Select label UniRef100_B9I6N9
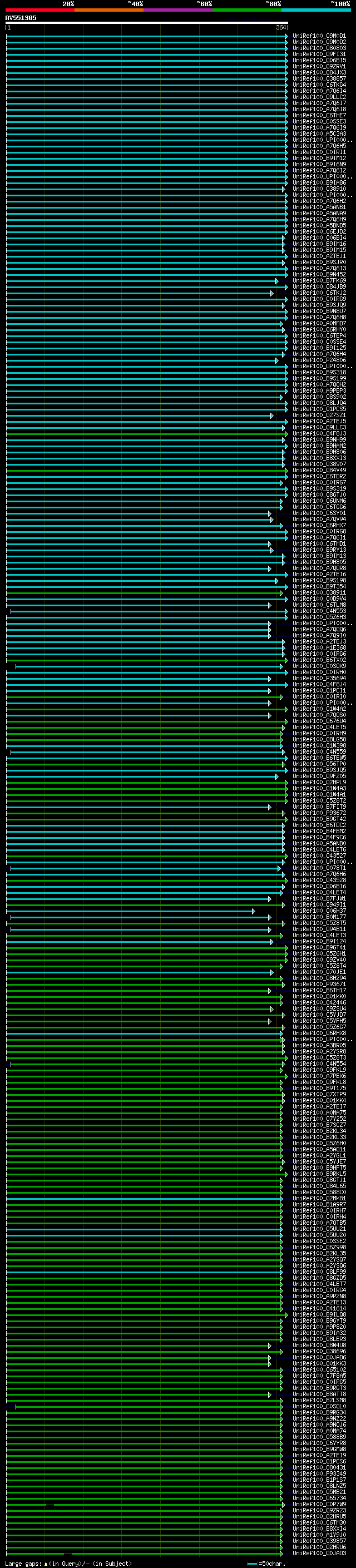Screen dimensions: 356x1568 [319, 164]
